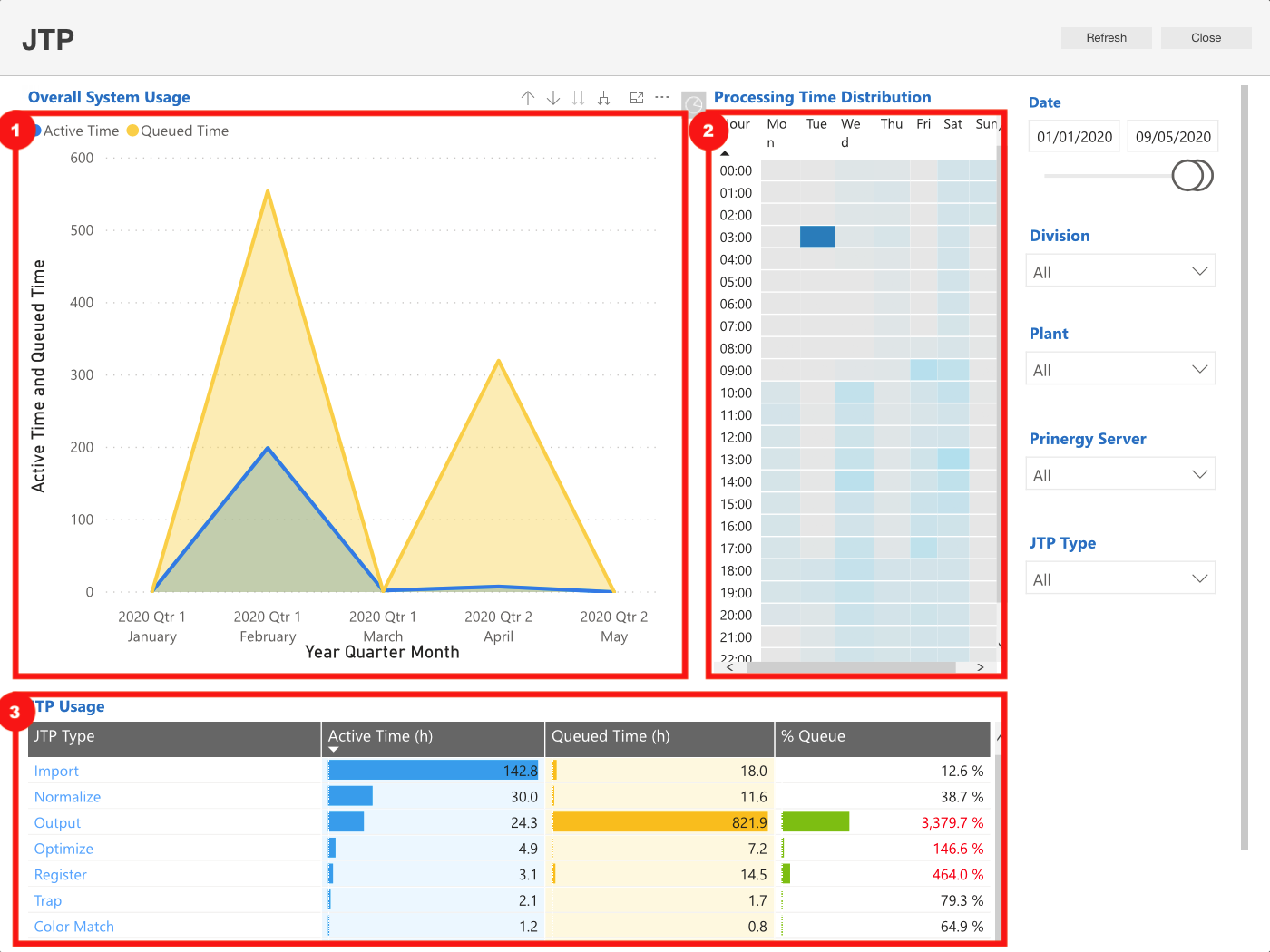Click the double-arrow next level icon
This screenshot has height=952, width=1270.
pyautogui.click(x=579, y=98)
